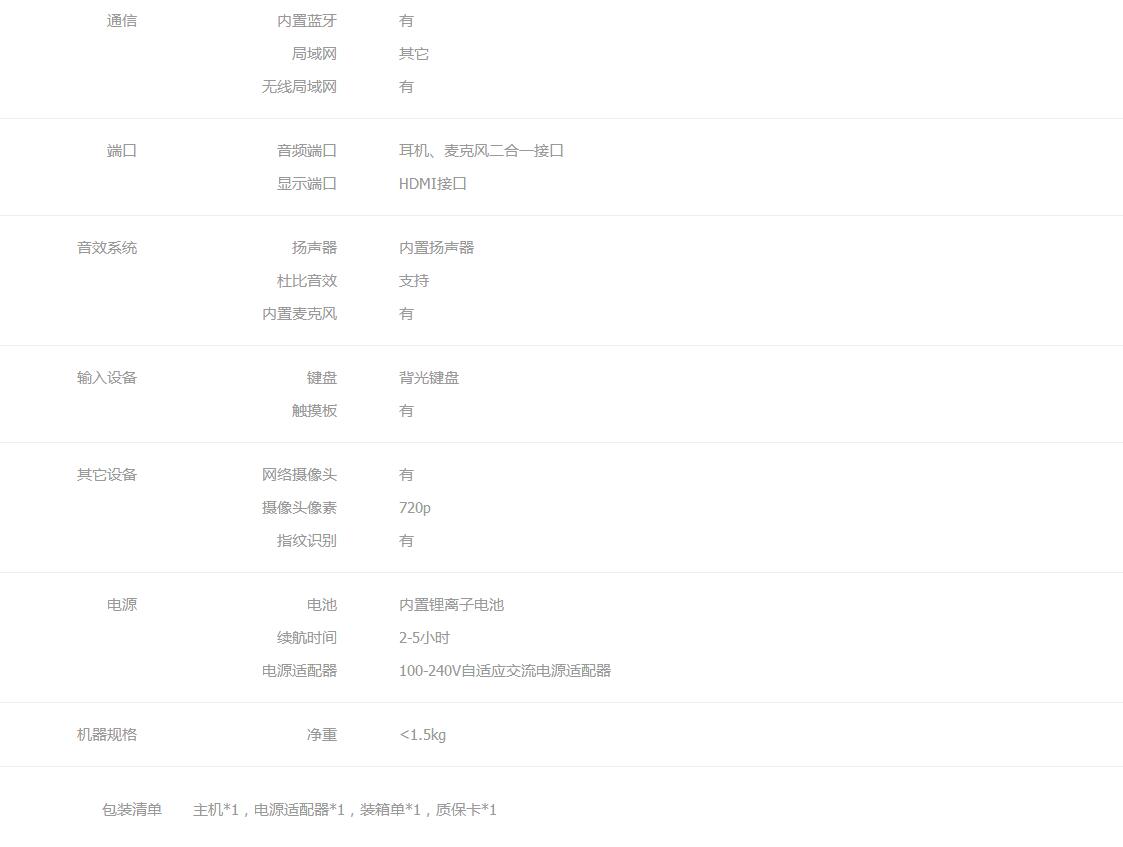点击"背光键盘"规格值
The height and width of the screenshot is (847, 1123).
pyautogui.click(x=428, y=377)
